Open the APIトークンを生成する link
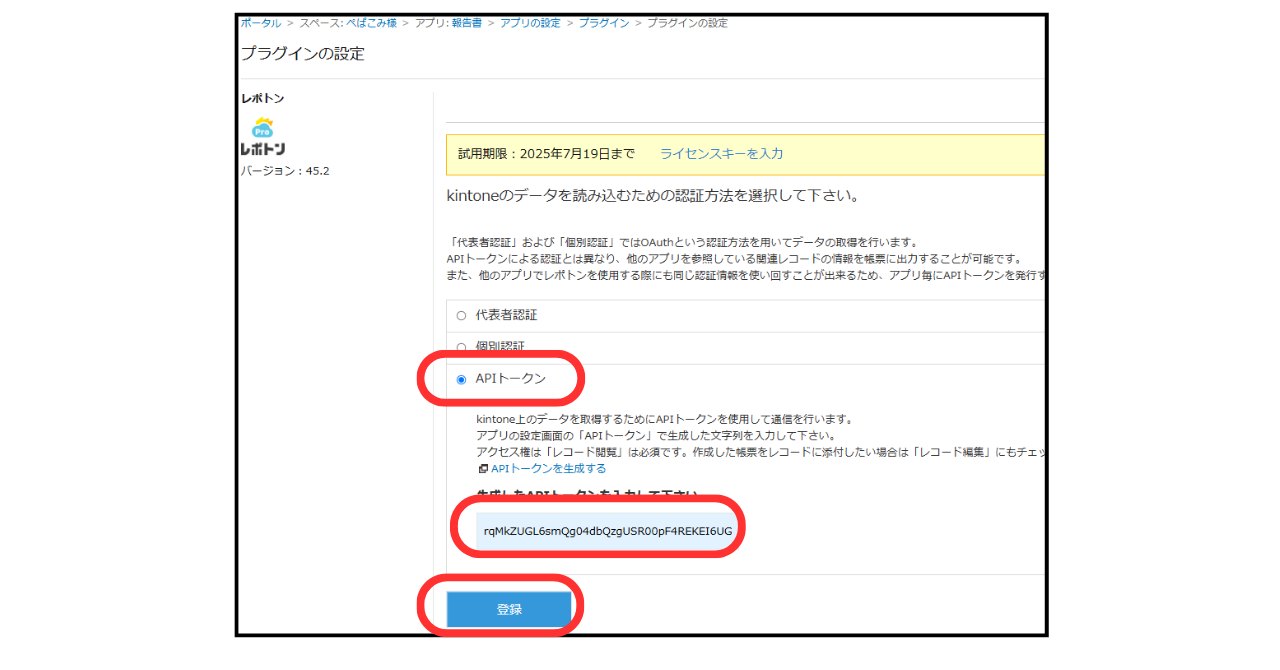1280x670 pixels. (548, 468)
